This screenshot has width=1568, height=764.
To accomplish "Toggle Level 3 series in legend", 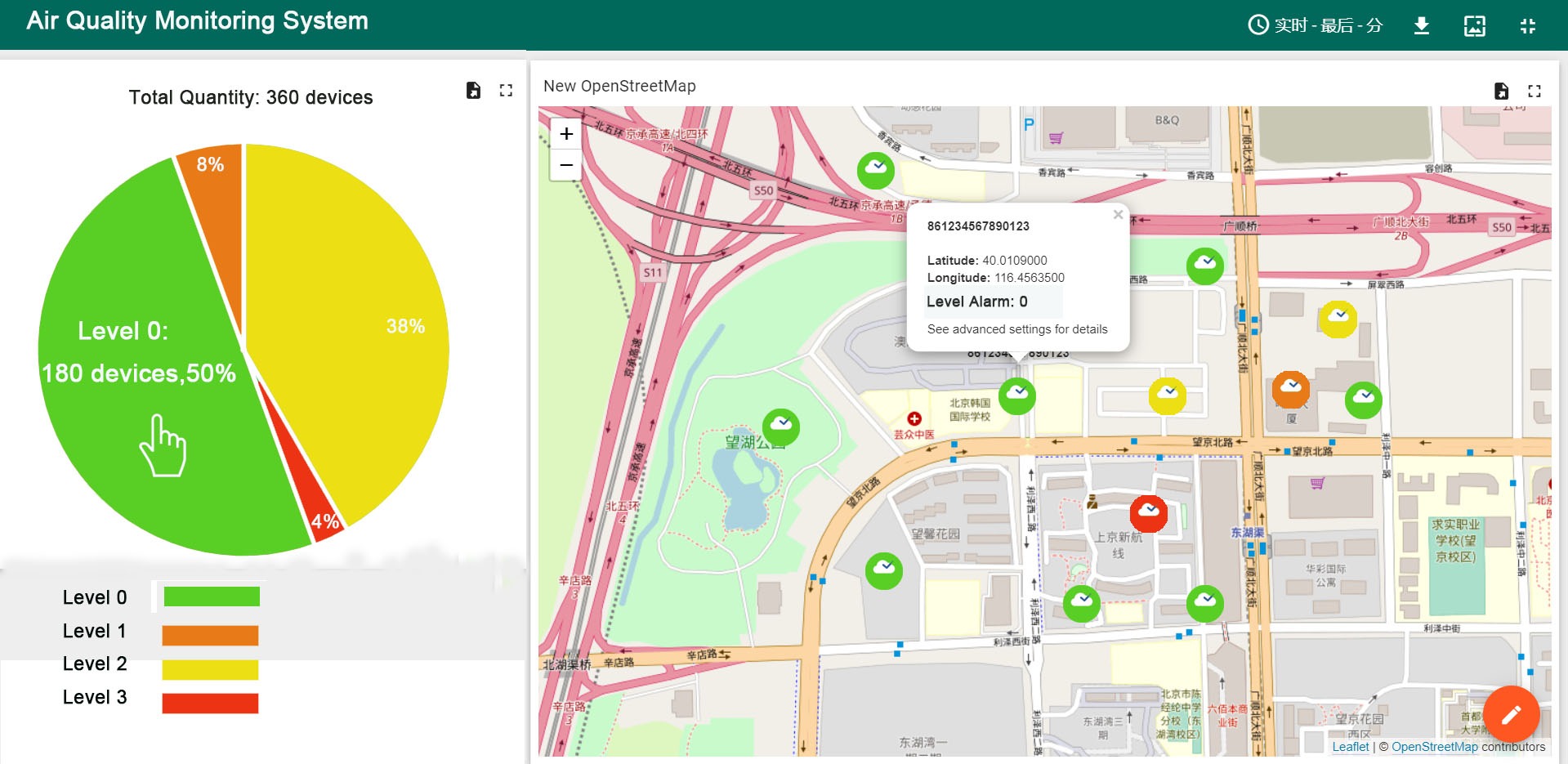I will pos(95,697).
